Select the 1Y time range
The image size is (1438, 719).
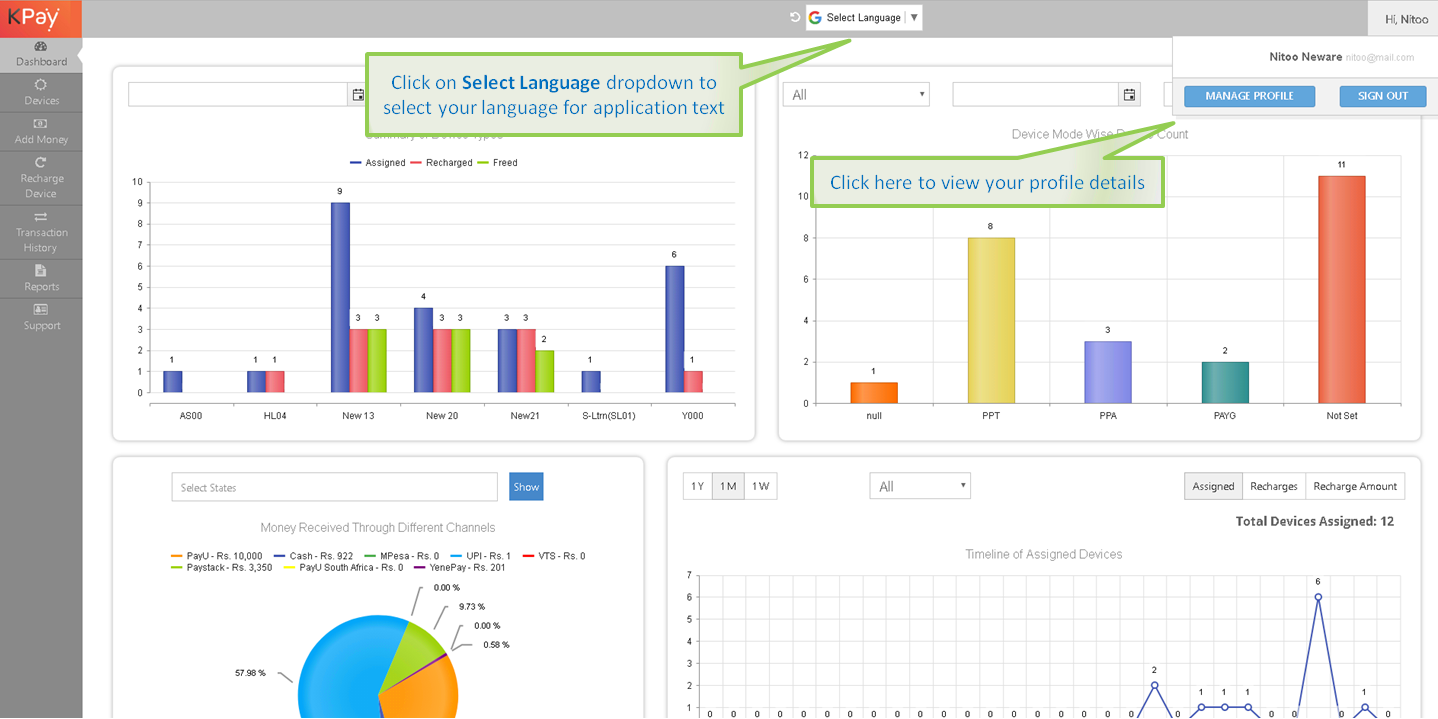[697, 487]
